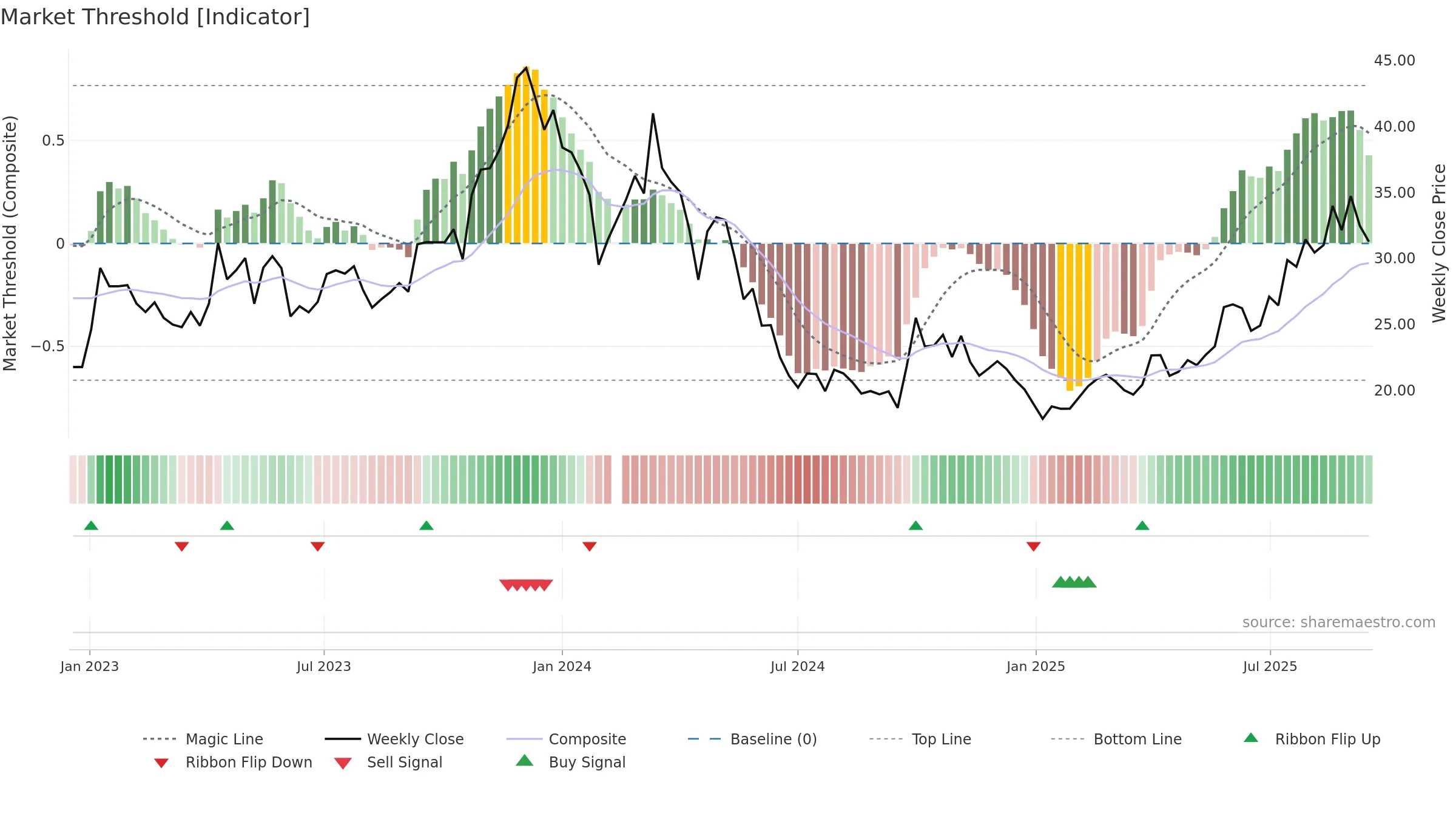
Task: Click the 35.00 price axis label
Action: 1395,193
